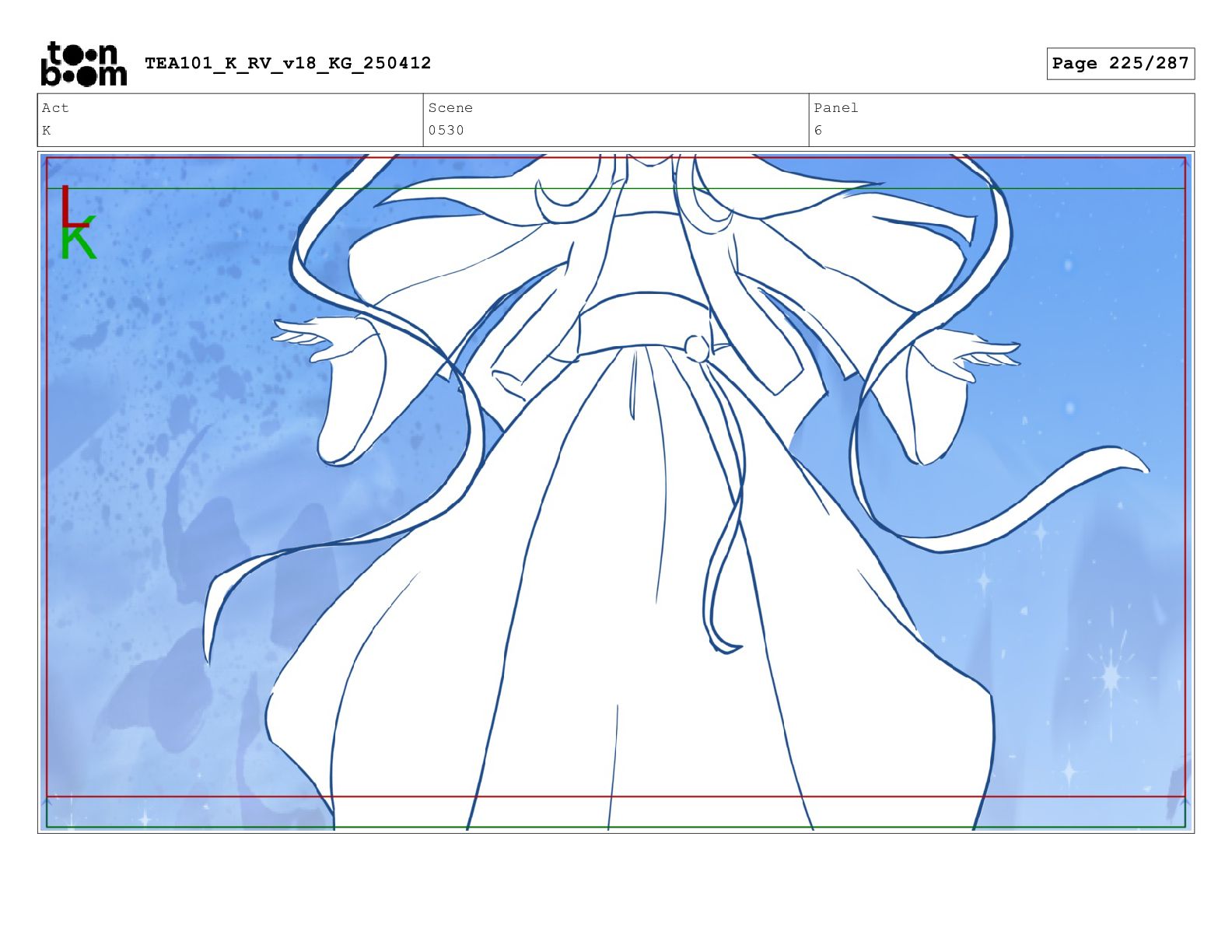Click the Panel label
Screen dimensions: 1232x952
[x=836, y=108]
